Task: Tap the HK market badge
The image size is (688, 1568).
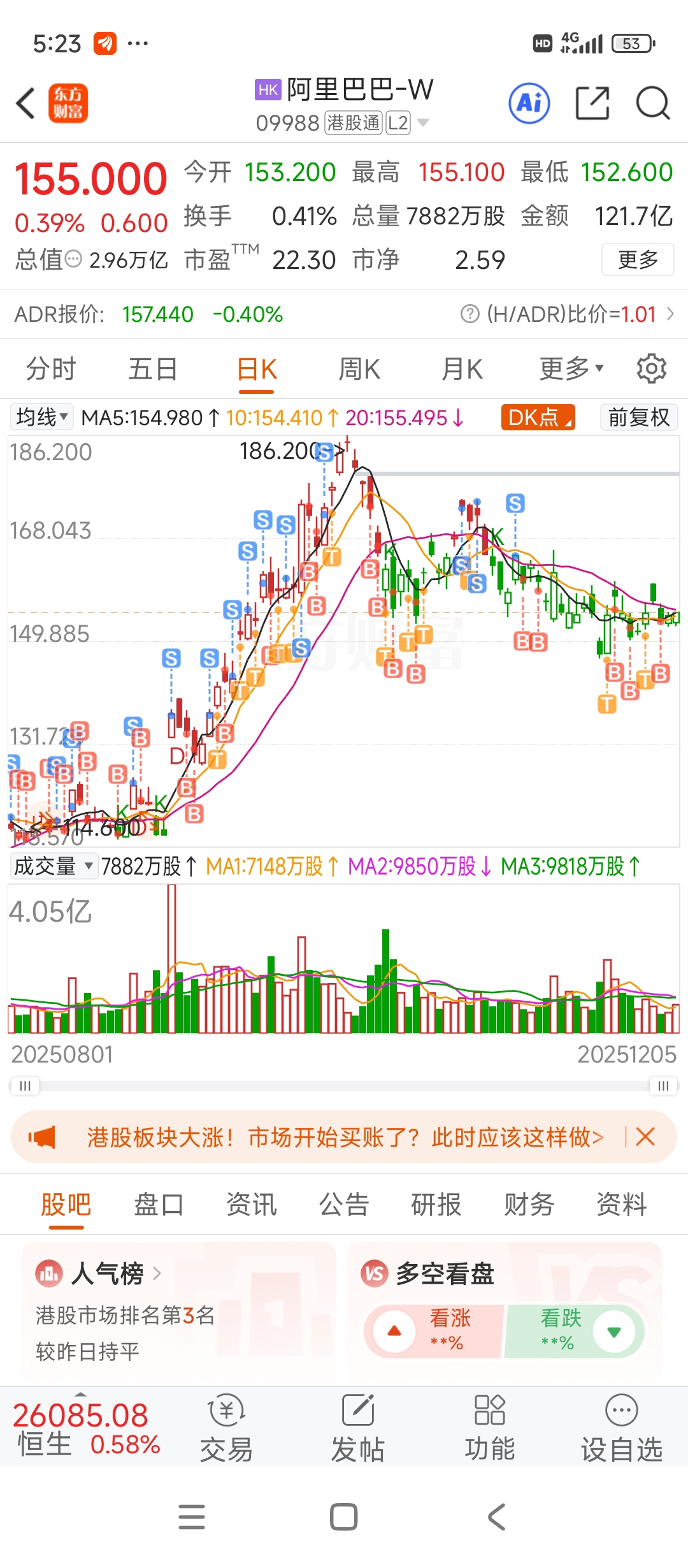Action: point(268,90)
